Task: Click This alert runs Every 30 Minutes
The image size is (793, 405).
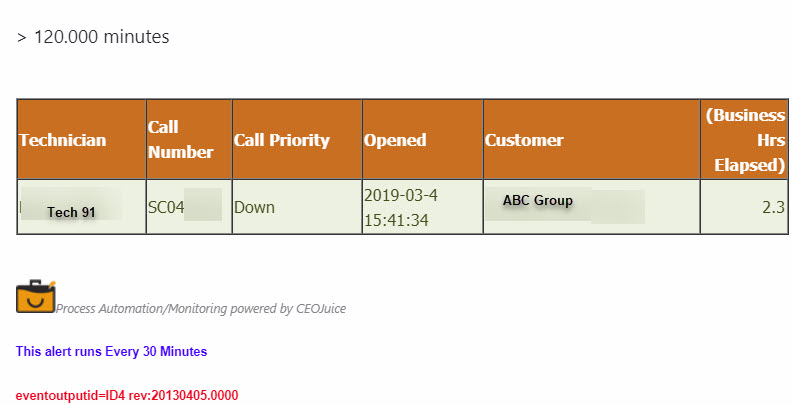Action: point(111,351)
